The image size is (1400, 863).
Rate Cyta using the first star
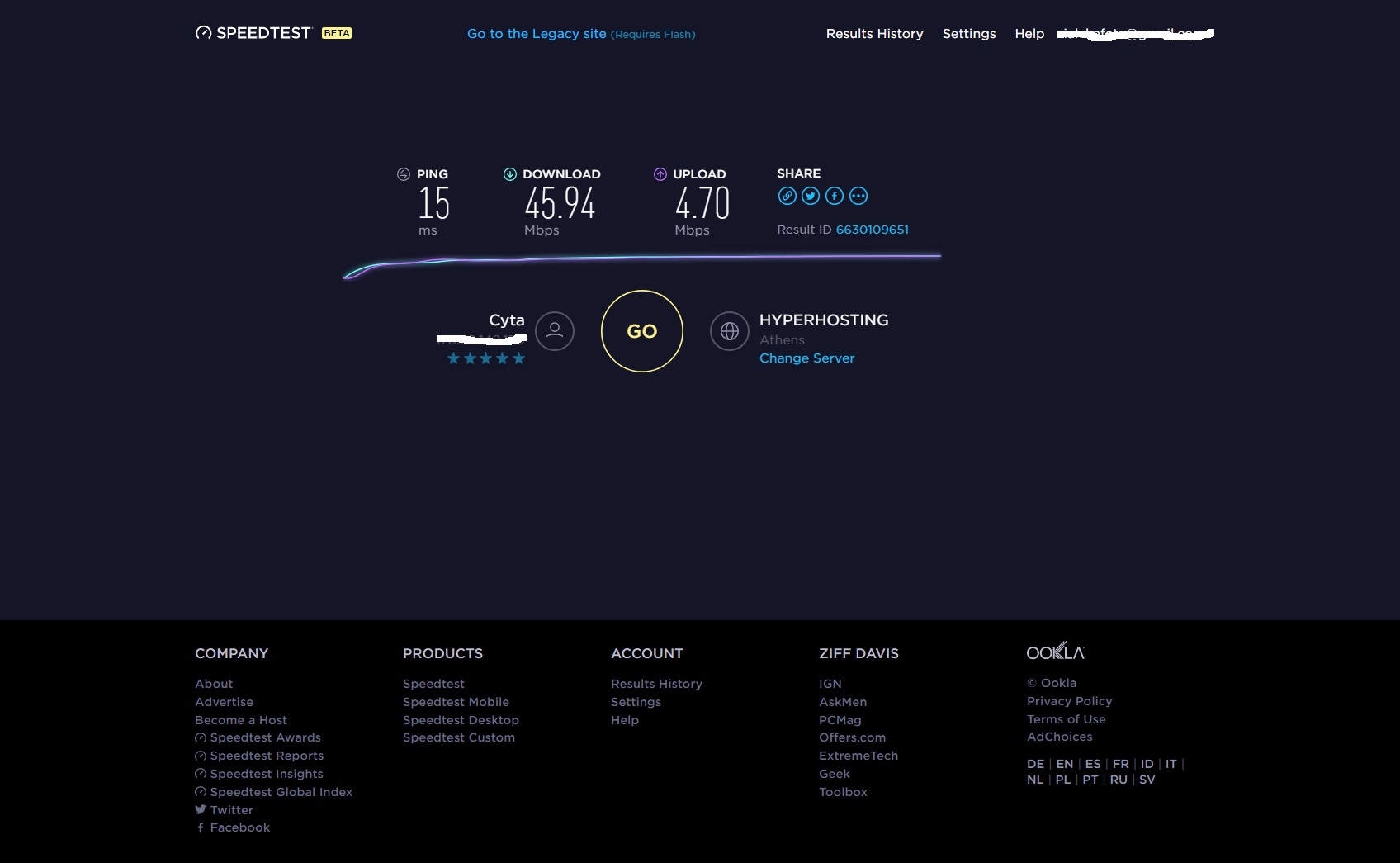click(453, 358)
